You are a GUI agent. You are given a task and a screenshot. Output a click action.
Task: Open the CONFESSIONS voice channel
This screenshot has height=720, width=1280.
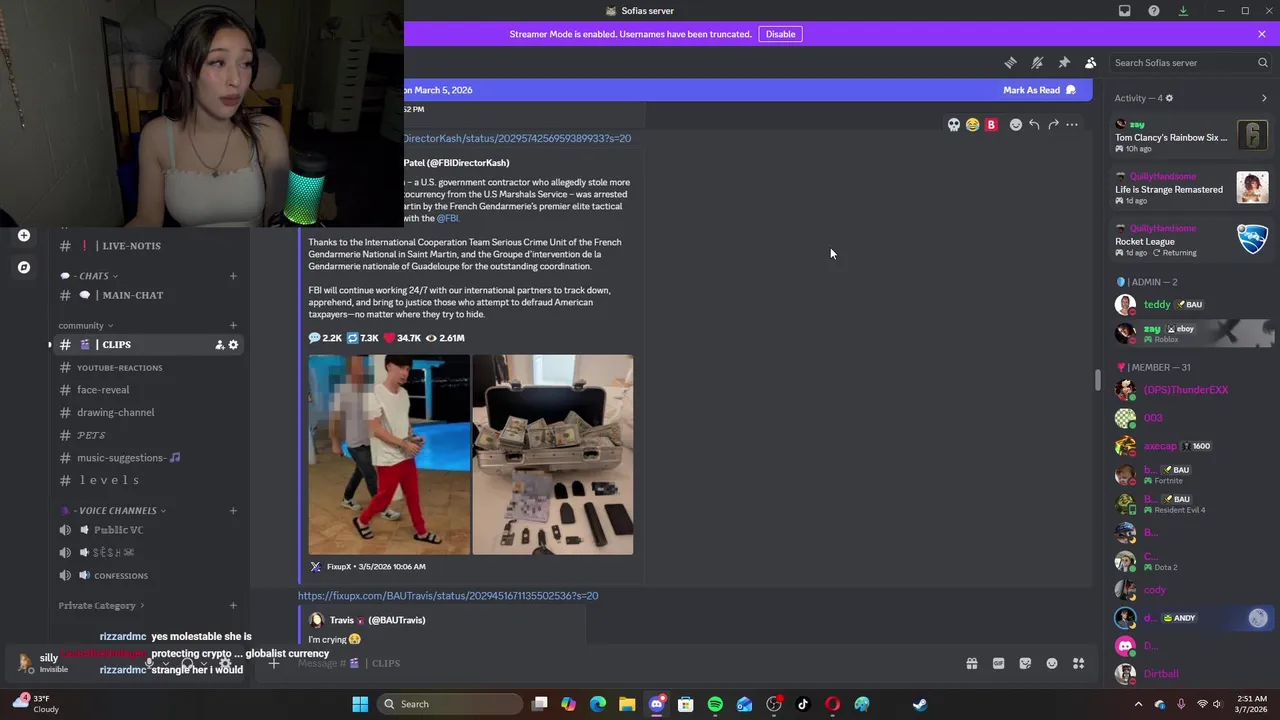click(150, 576)
